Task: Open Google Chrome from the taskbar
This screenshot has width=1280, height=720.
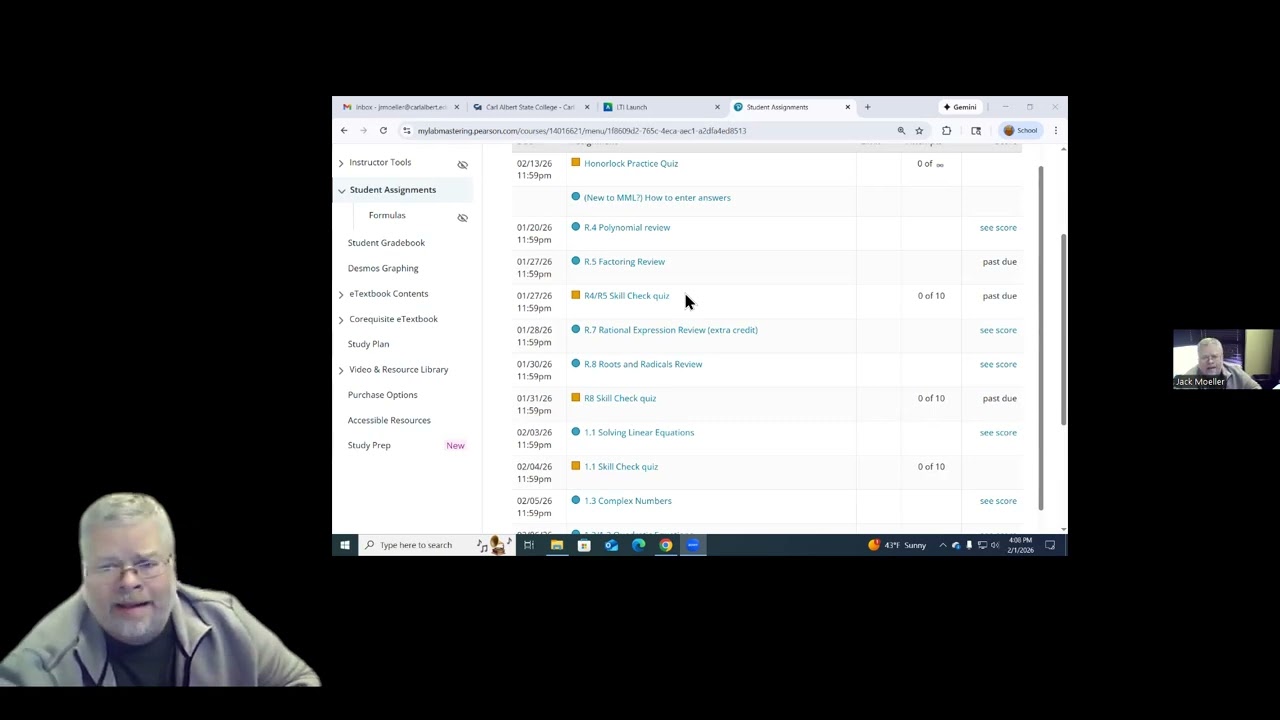Action: tap(666, 545)
